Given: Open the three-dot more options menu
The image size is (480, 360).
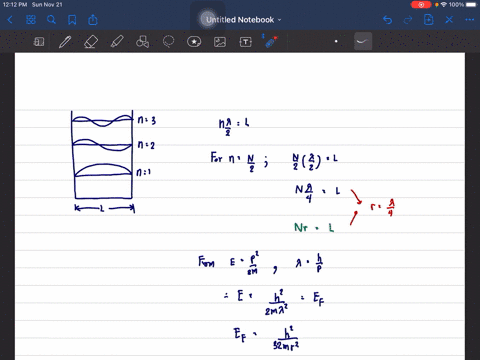Looking at the screenshot, I should (470, 20).
